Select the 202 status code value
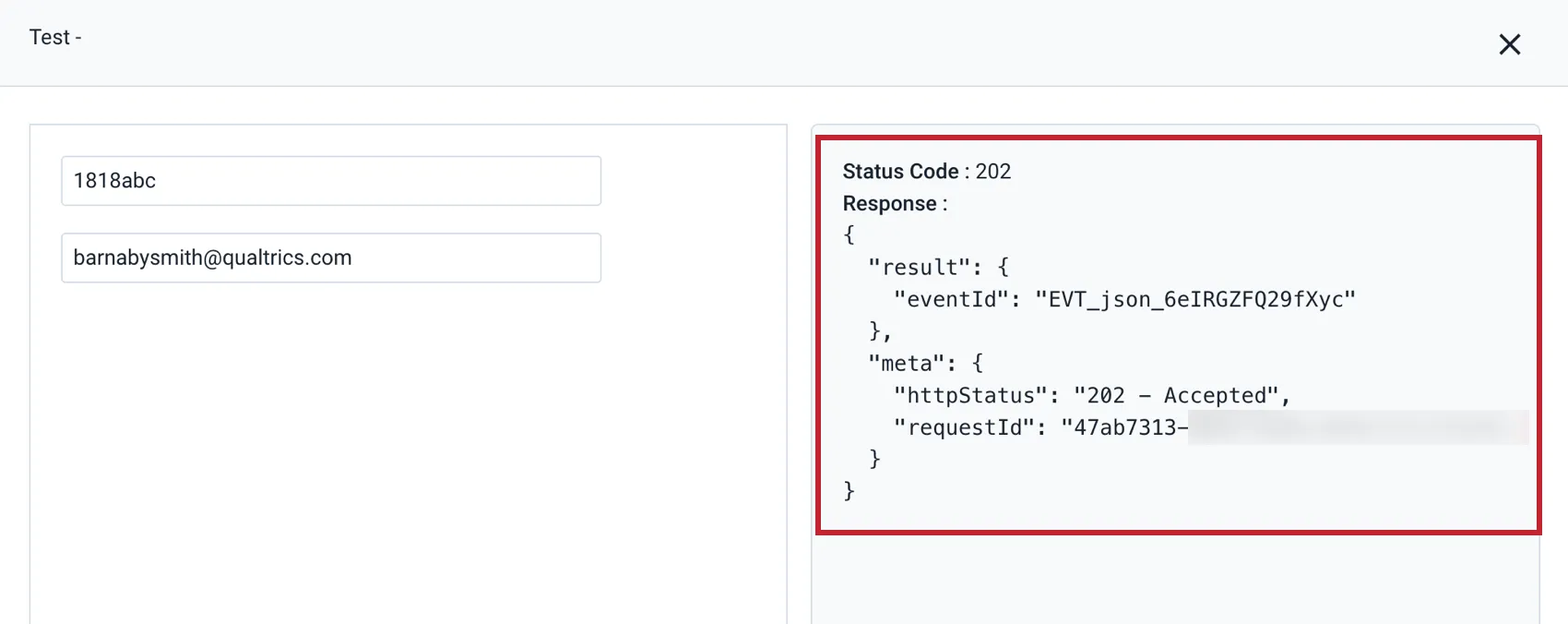The width and height of the screenshot is (1568, 624). 993,172
